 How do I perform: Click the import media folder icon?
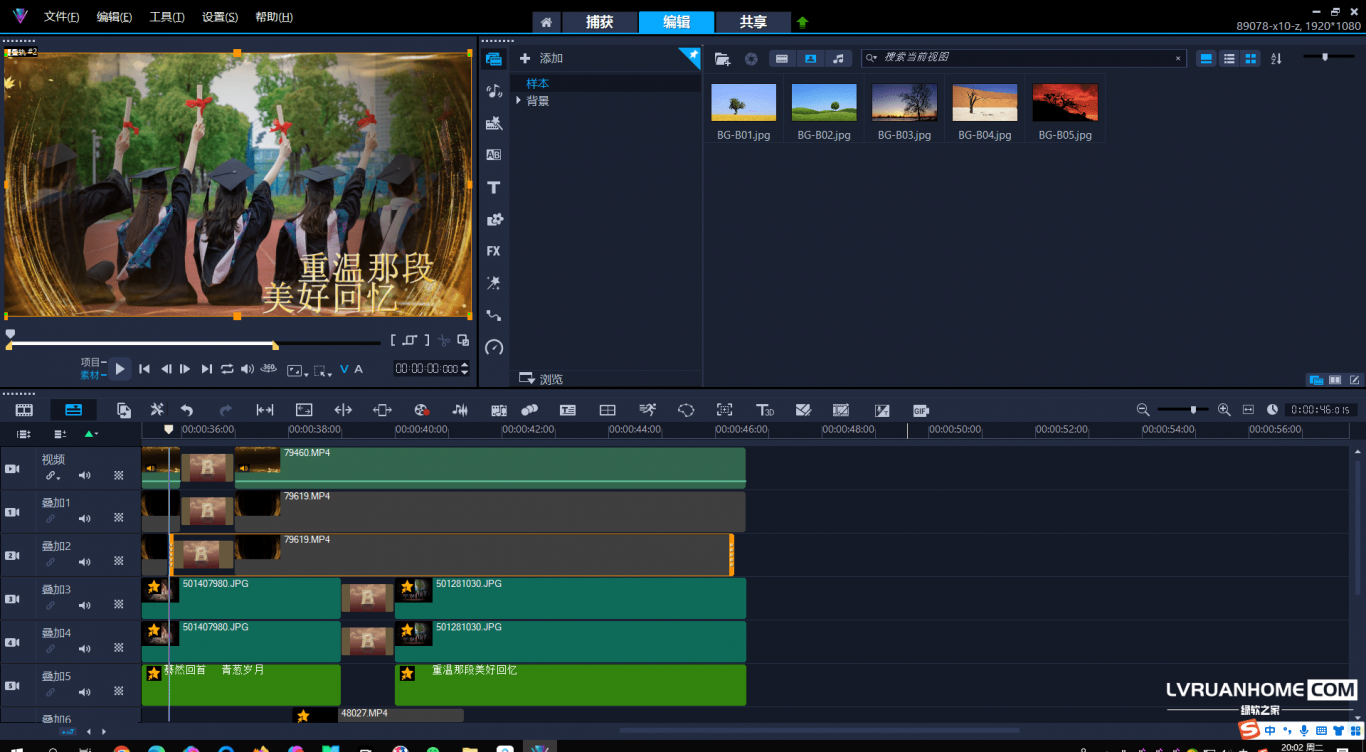pos(722,59)
